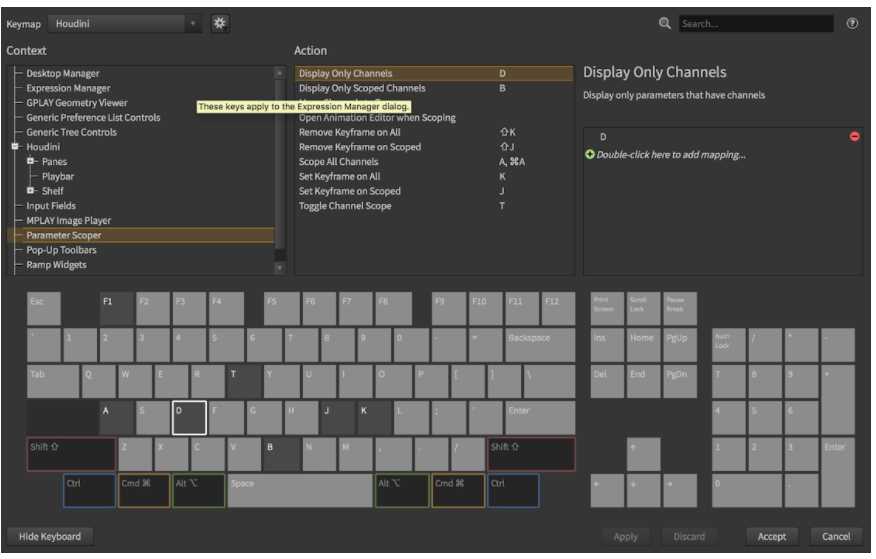Image resolution: width=876 pixels, height=559 pixels.
Task: Click the D key on virtual keyboard
Action: pyautogui.click(x=189, y=417)
